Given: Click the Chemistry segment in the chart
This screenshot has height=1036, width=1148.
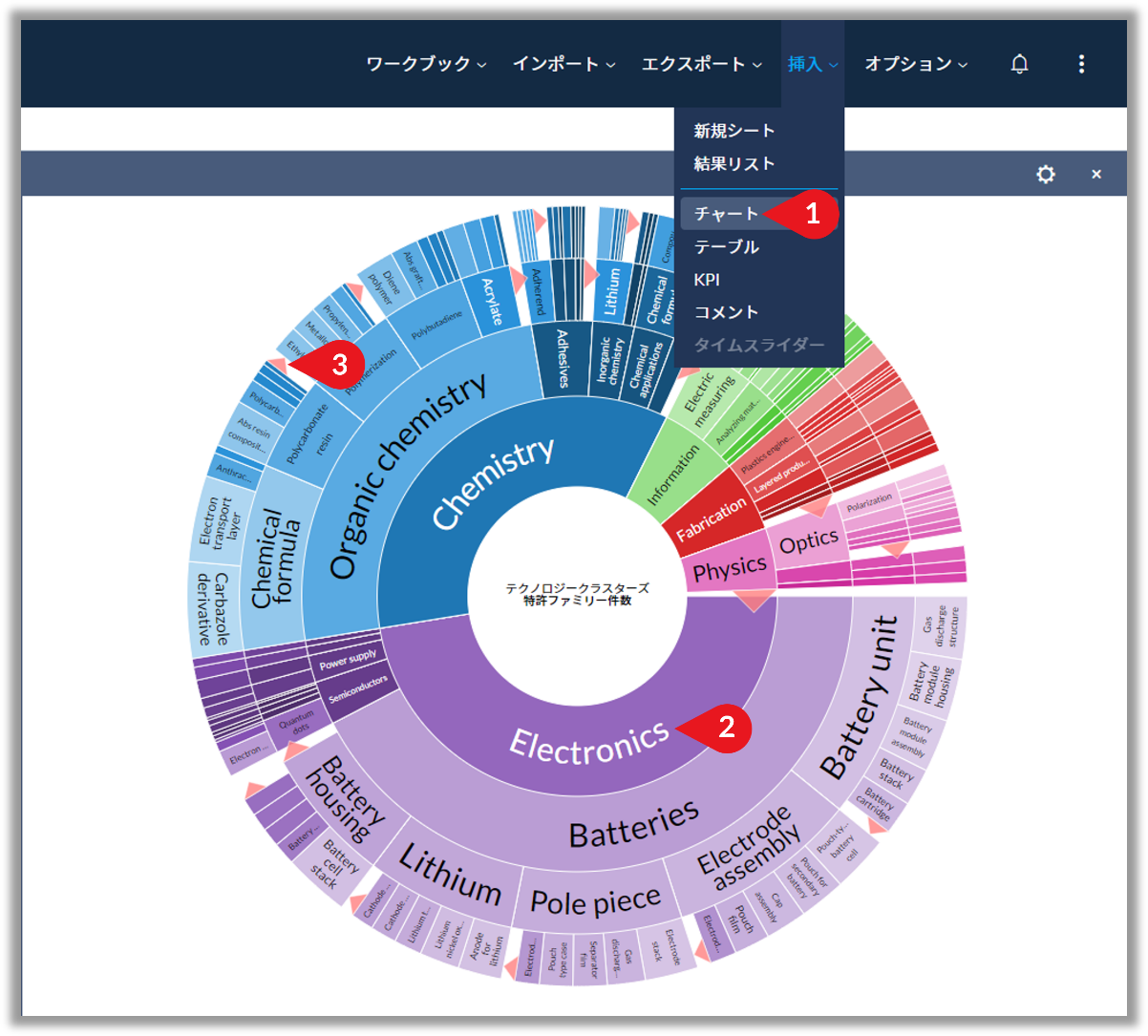Looking at the screenshot, I should coord(492,482).
